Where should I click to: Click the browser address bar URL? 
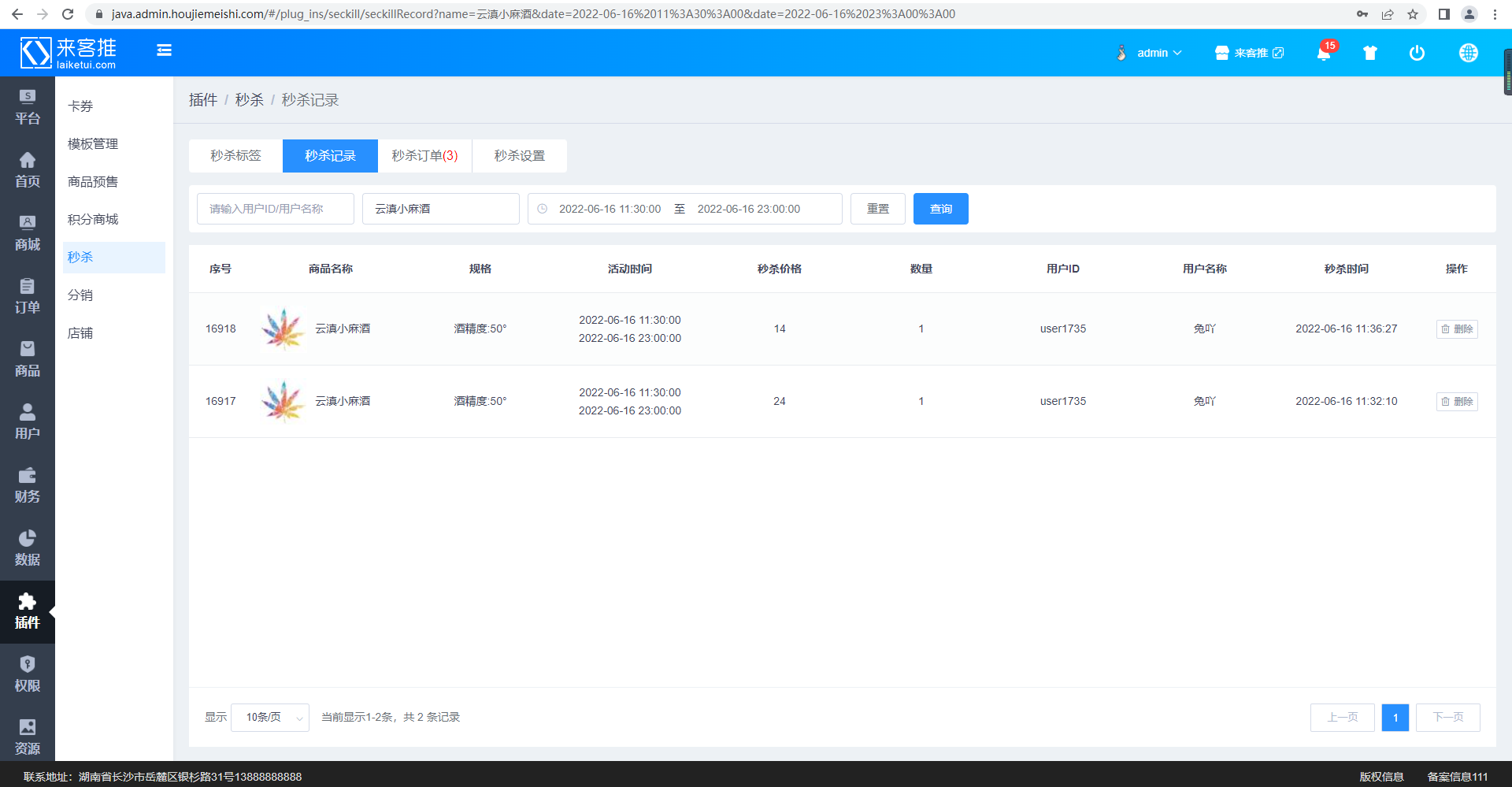point(533,14)
